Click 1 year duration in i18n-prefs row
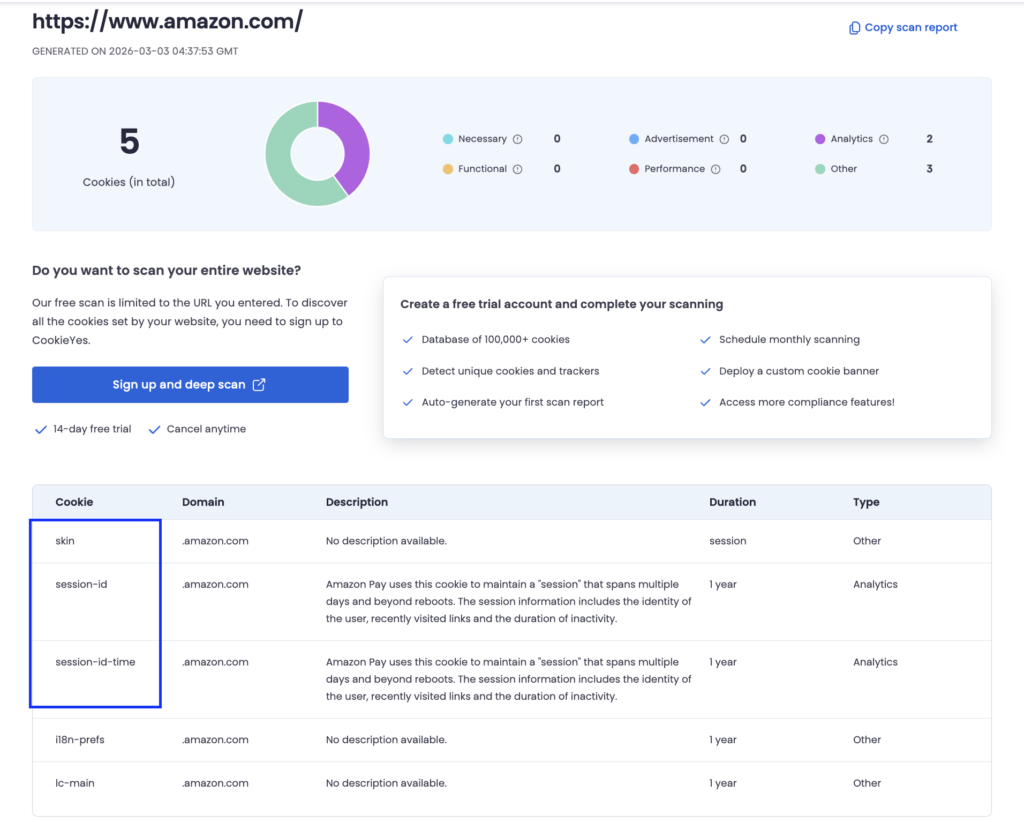The height and width of the screenshot is (822, 1024). click(723, 740)
